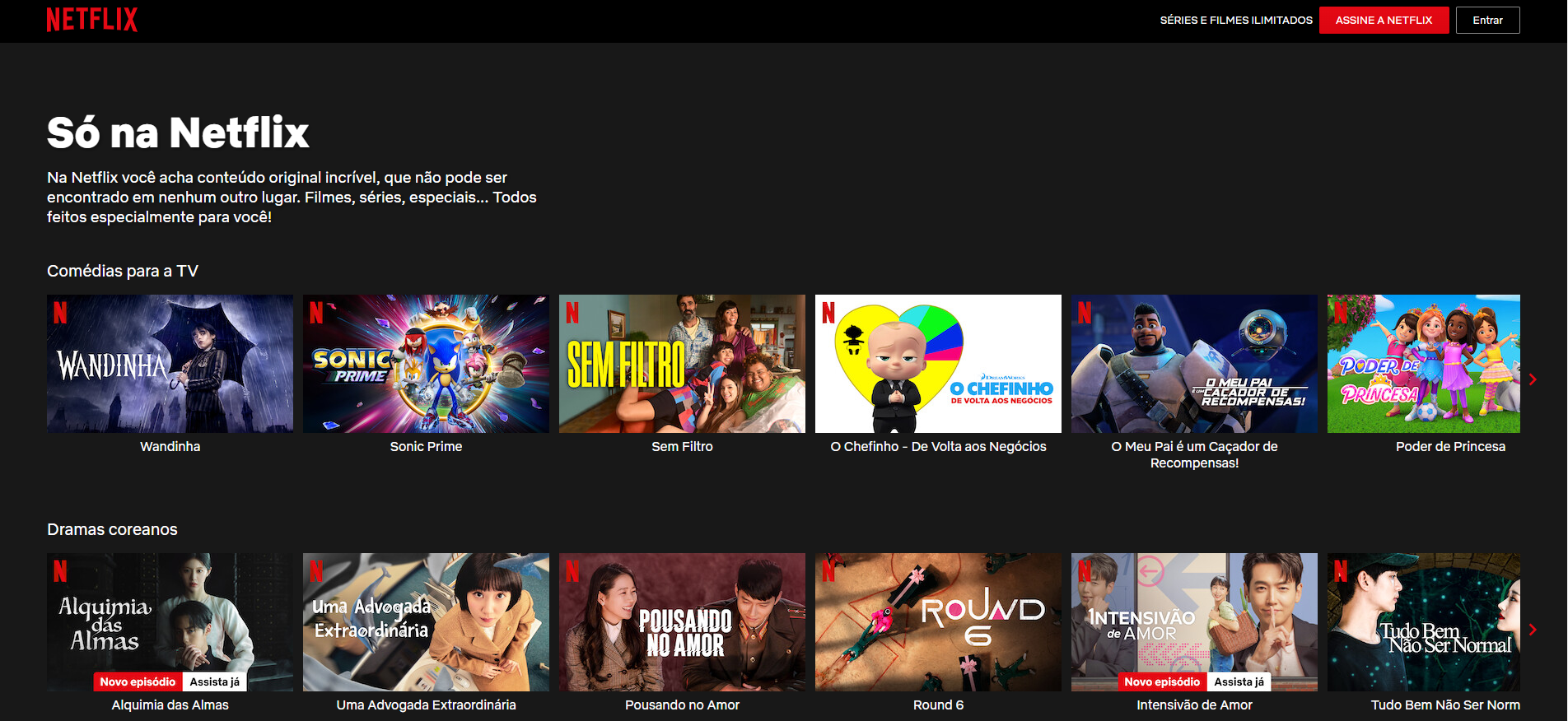Click the ASSINE A NETFLIX button
This screenshot has height=721, width=1568.
(x=1384, y=20)
